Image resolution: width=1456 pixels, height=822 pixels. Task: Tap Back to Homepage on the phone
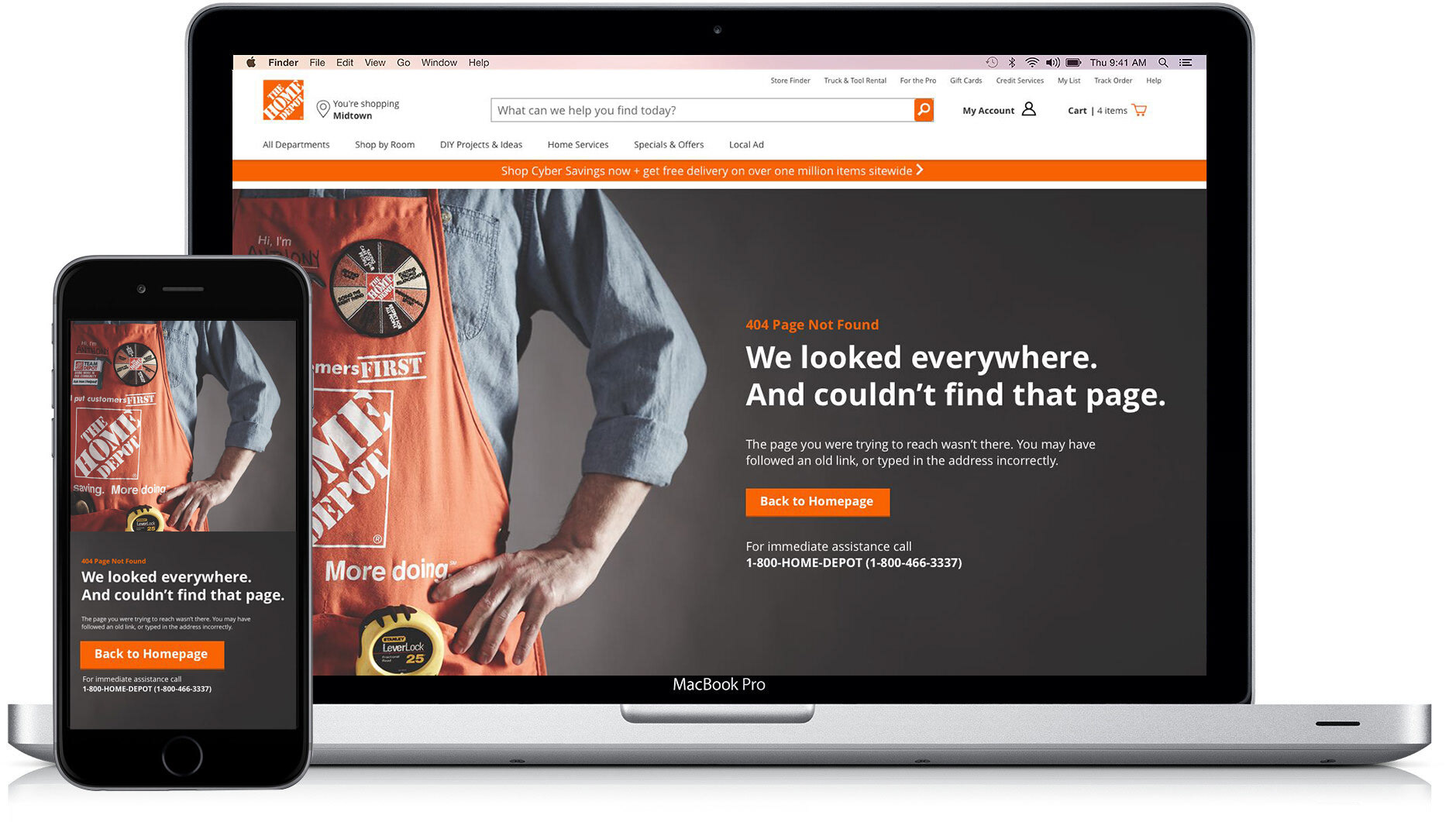[152, 654]
